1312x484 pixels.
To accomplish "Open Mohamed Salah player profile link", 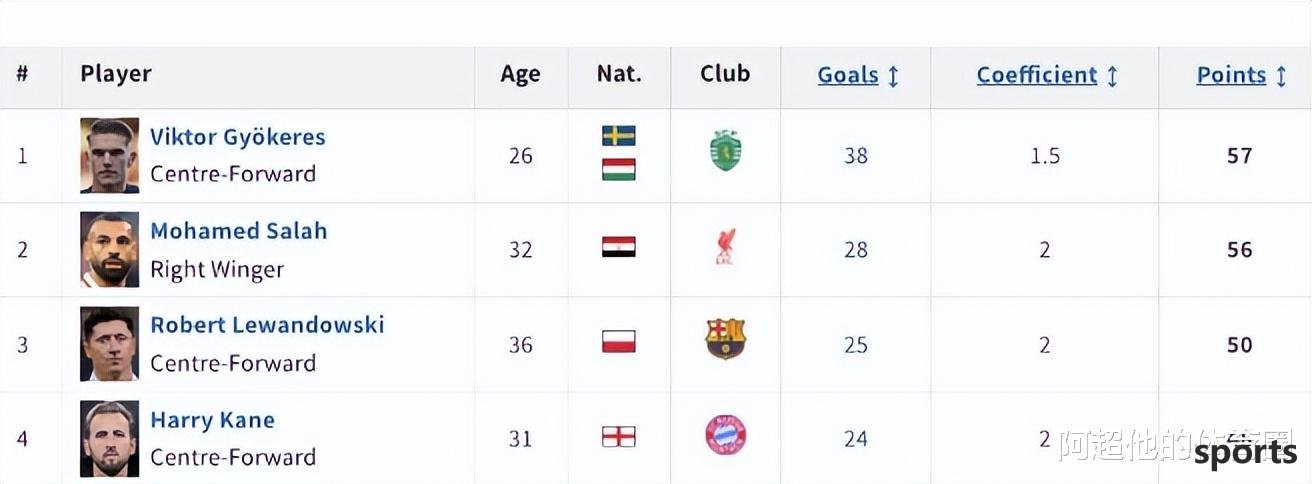I will tap(239, 231).
